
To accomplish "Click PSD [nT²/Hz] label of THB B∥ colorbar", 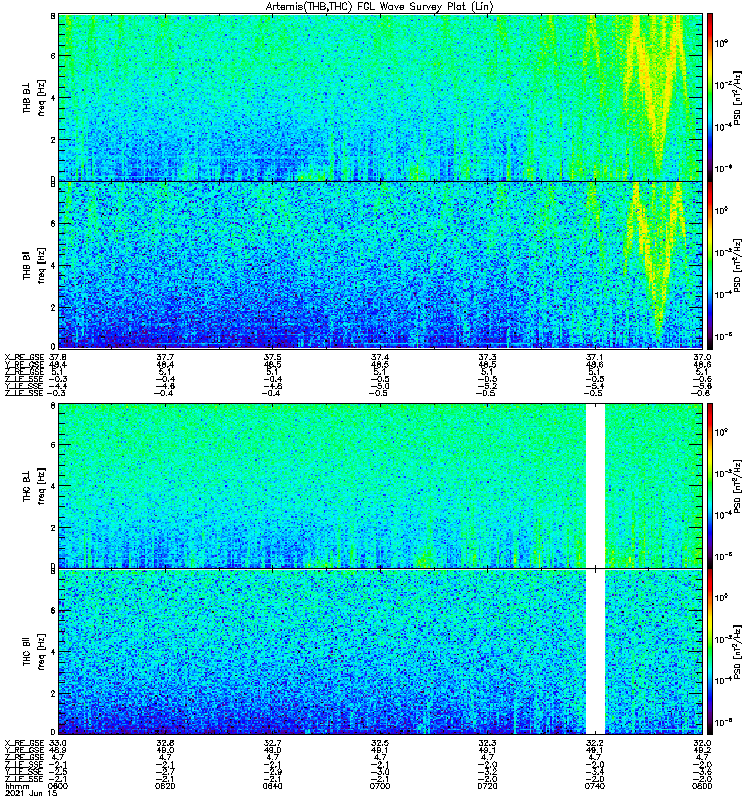I will point(737,265).
